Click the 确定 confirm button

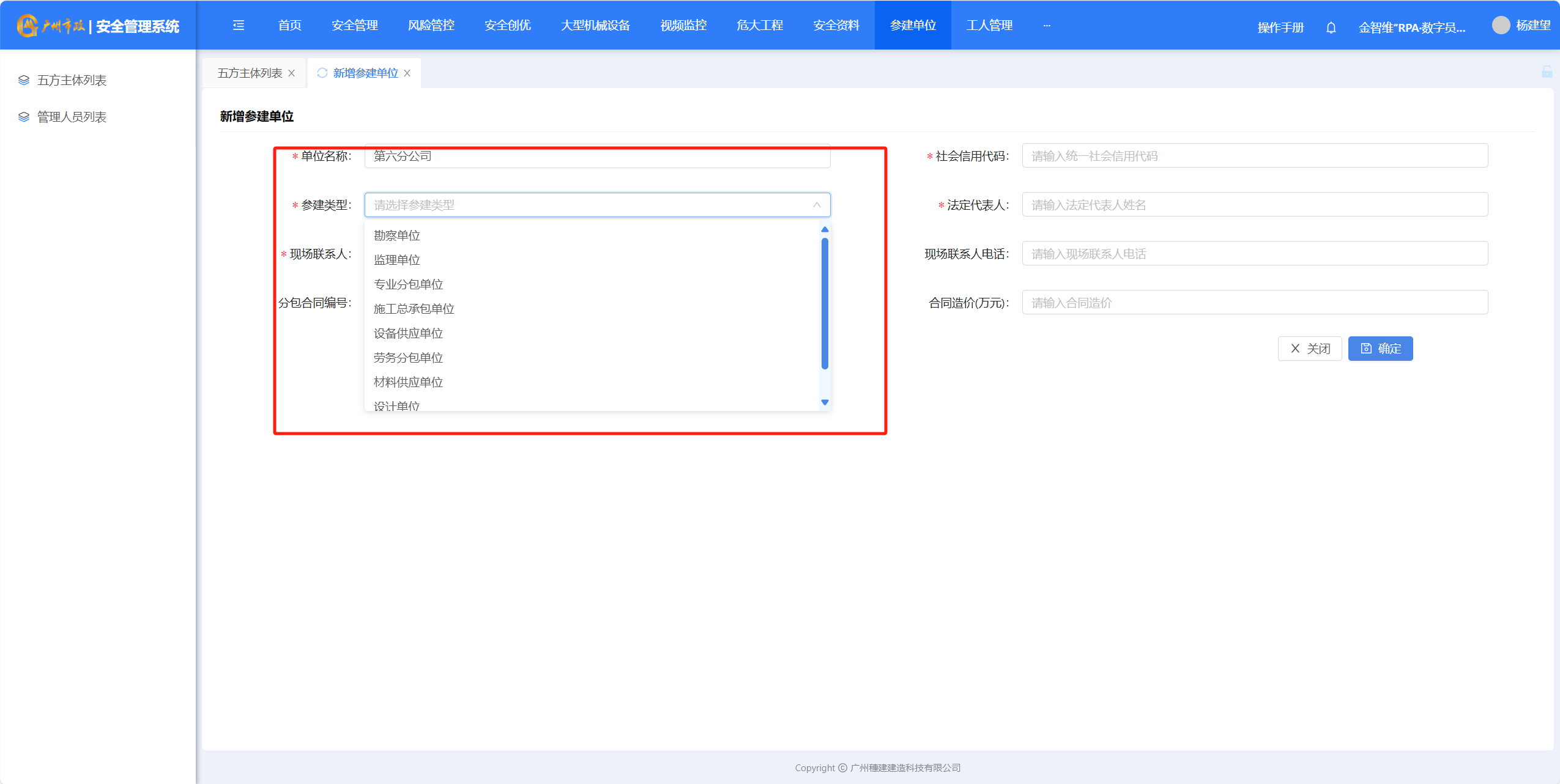click(1380, 349)
